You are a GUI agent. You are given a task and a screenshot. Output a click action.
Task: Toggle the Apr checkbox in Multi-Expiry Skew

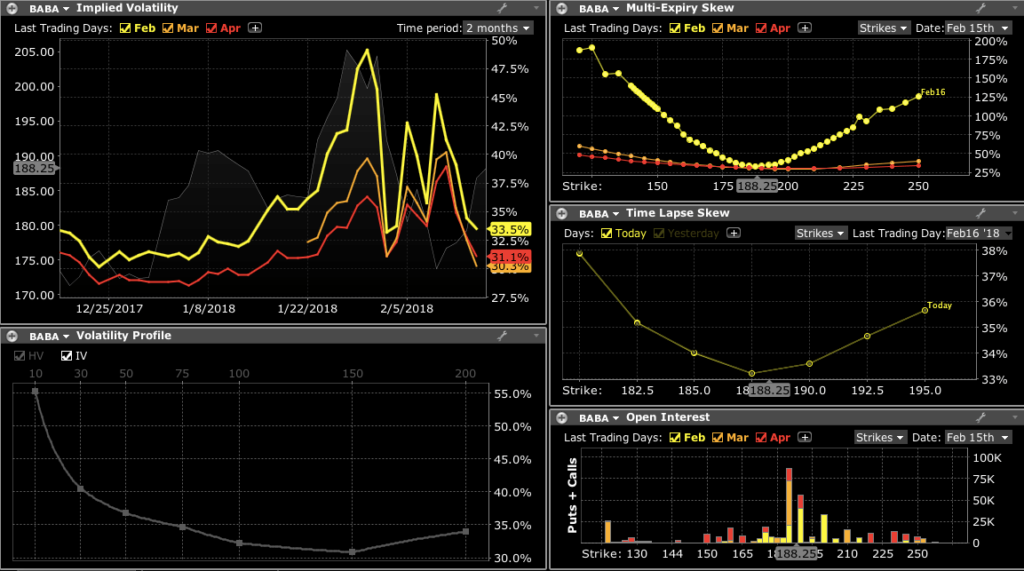763,28
